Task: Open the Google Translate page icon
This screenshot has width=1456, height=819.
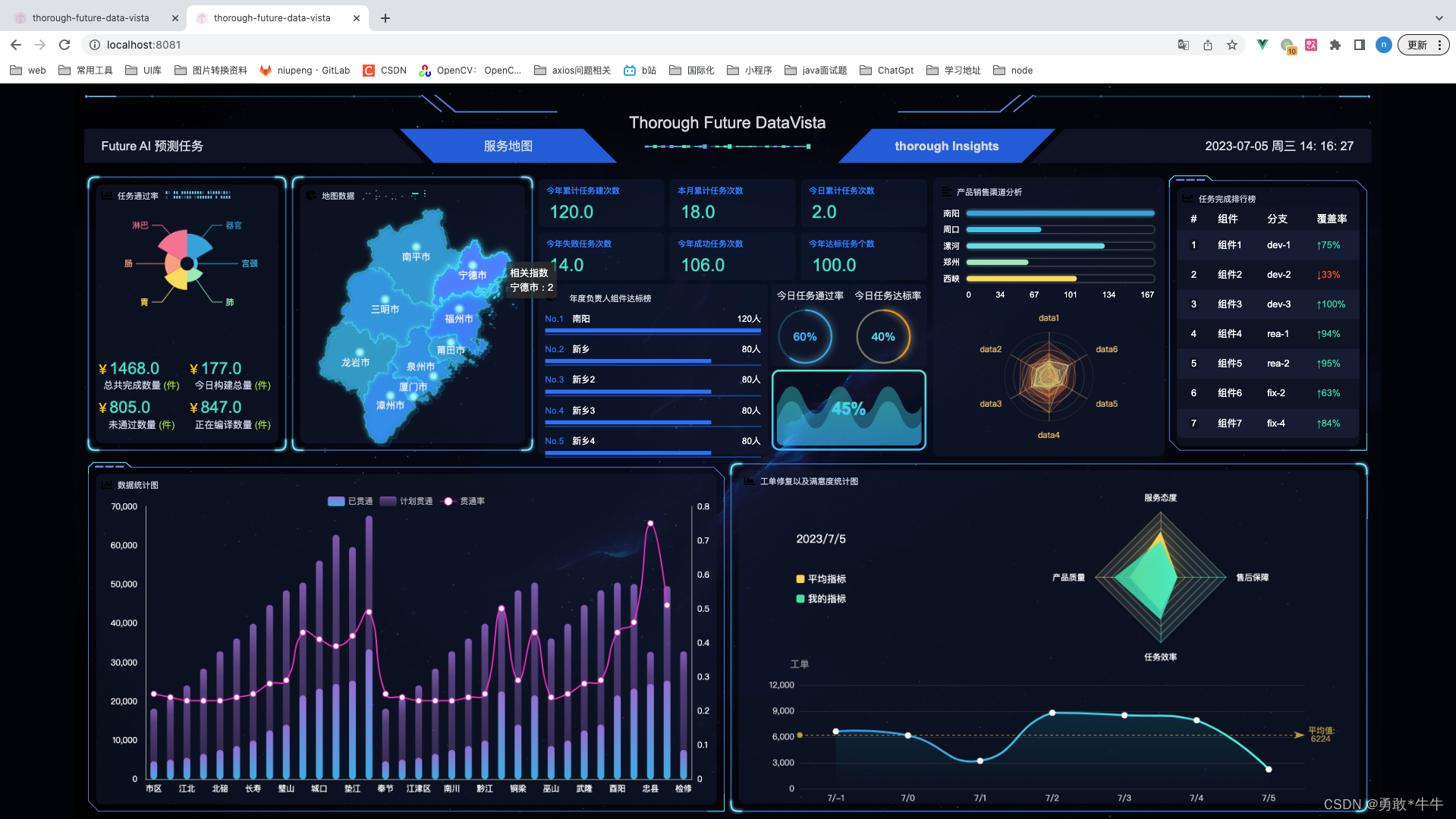Action: (1183, 45)
